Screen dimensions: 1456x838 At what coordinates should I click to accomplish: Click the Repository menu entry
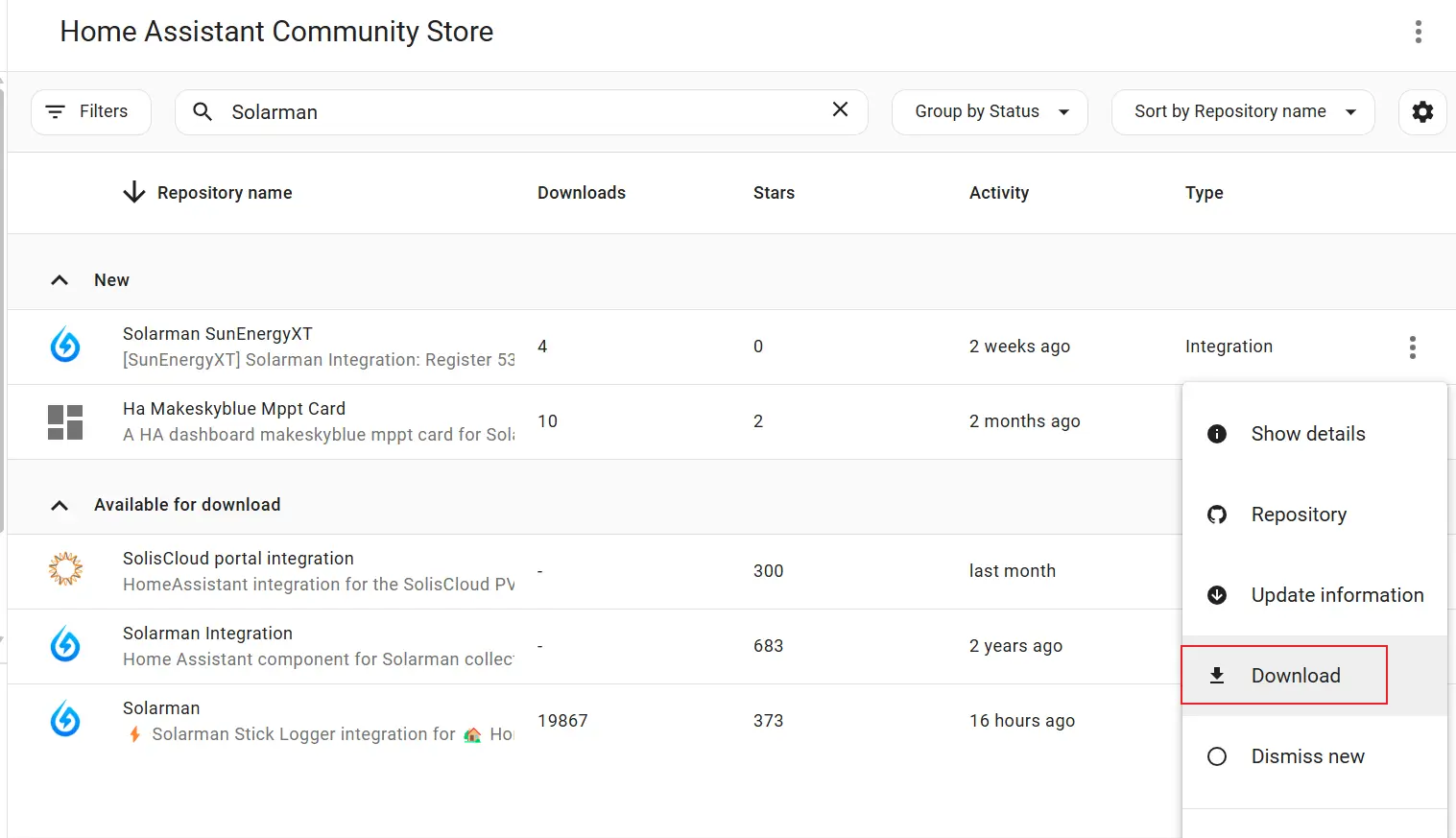[x=1298, y=515]
